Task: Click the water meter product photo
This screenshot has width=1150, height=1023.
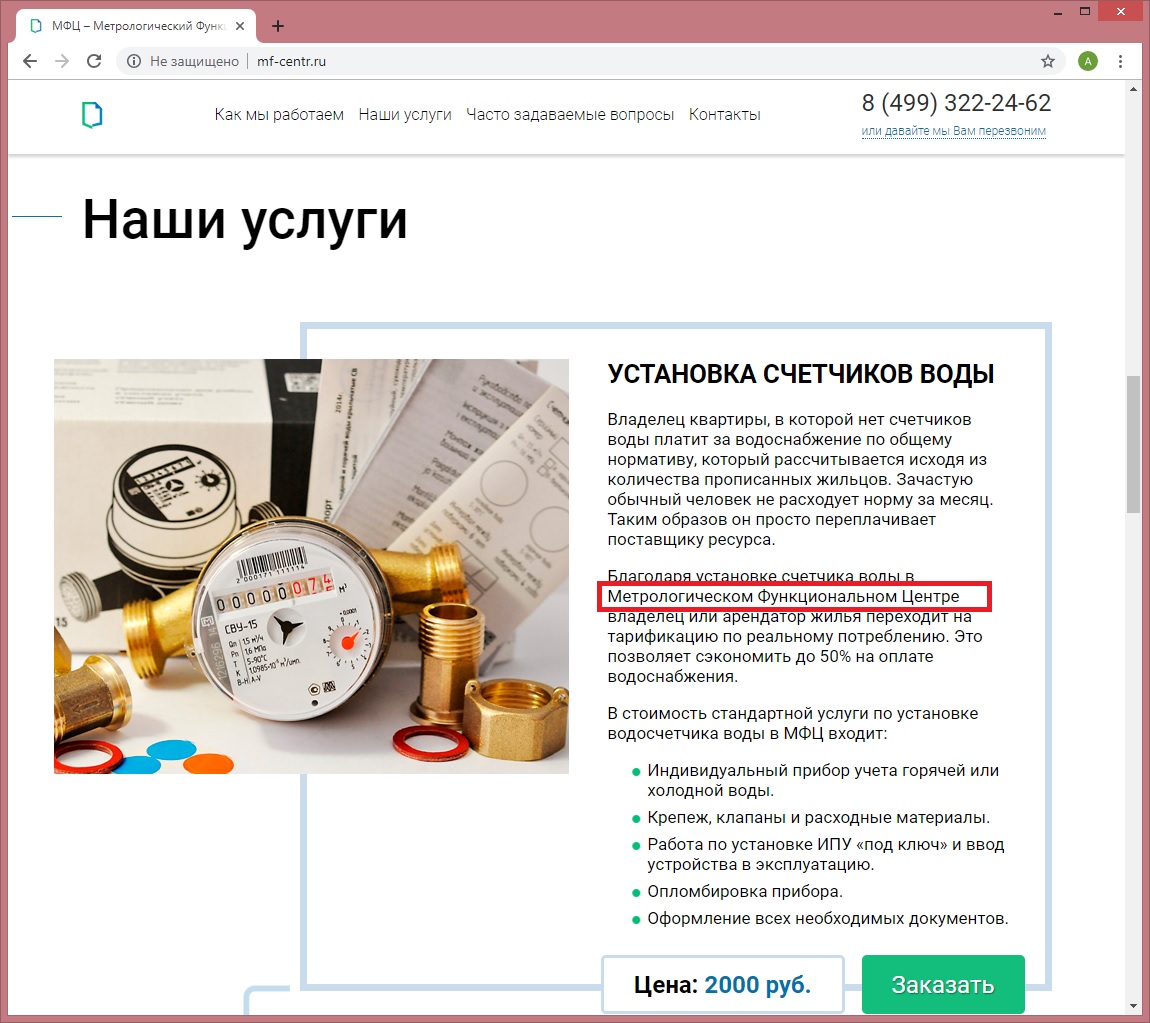Action: pyautogui.click(x=311, y=566)
